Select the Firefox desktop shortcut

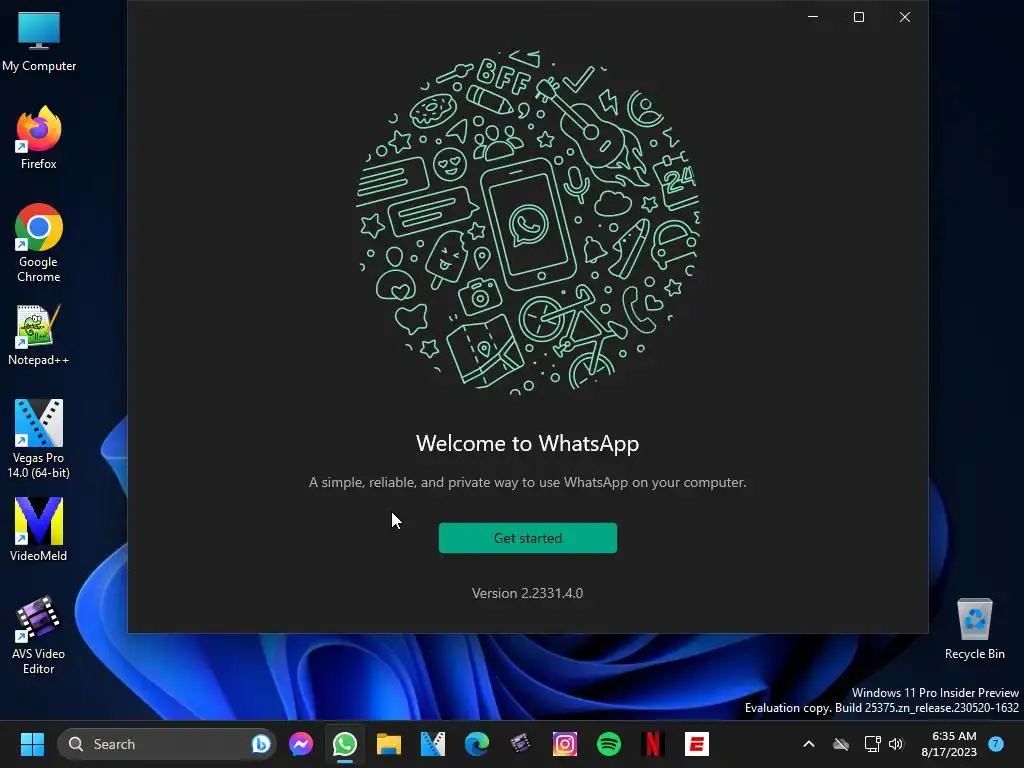(39, 138)
